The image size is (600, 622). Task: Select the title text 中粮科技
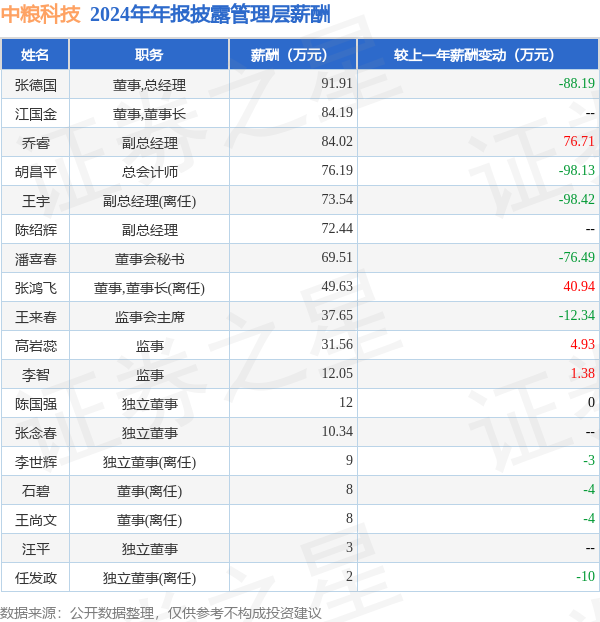pyautogui.click(x=41, y=15)
